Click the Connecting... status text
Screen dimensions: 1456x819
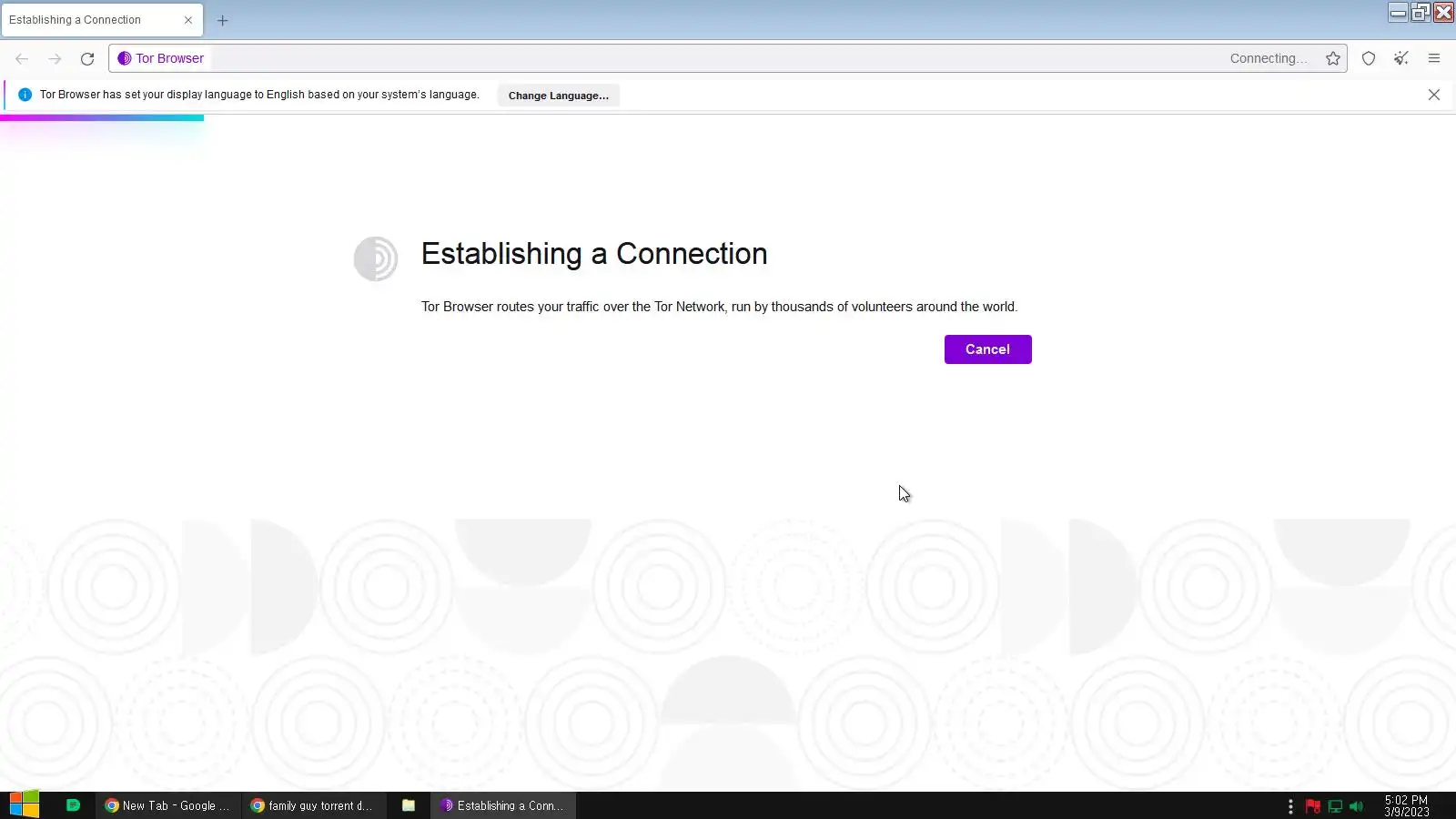(1269, 58)
